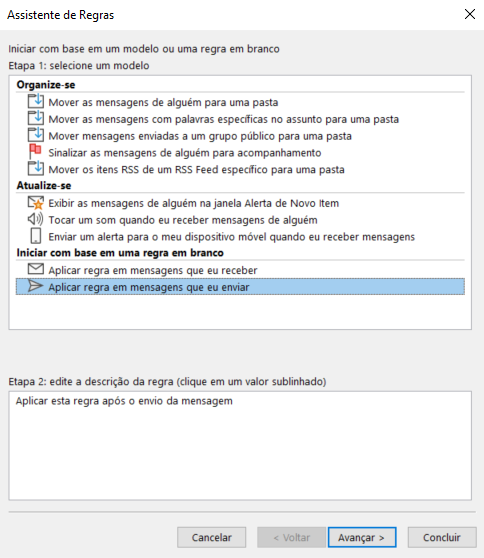Click inside the Etapa 2 rule description box
This screenshot has height=558, width=484.
click(240, 446)
